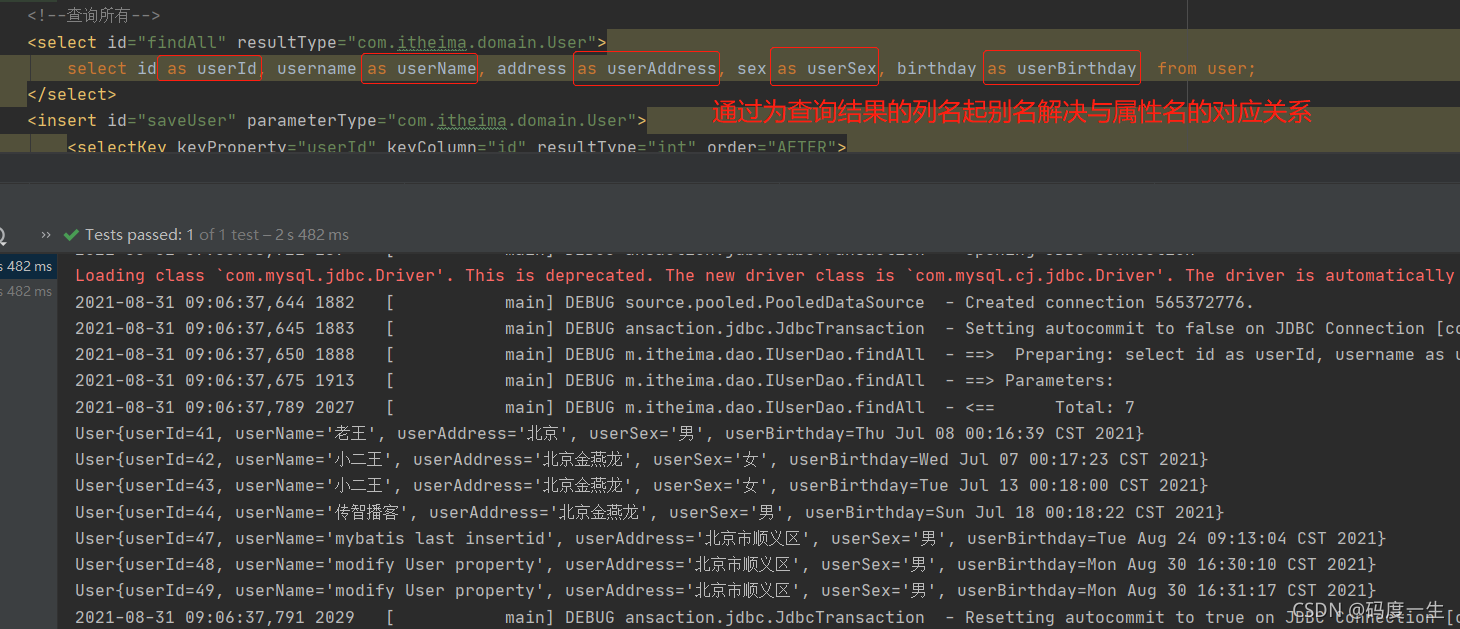Screen dimensions: 1460x629
Task: Click the 'as userId' alias in query
Action: pyautogui.click(x=212, y=68)
